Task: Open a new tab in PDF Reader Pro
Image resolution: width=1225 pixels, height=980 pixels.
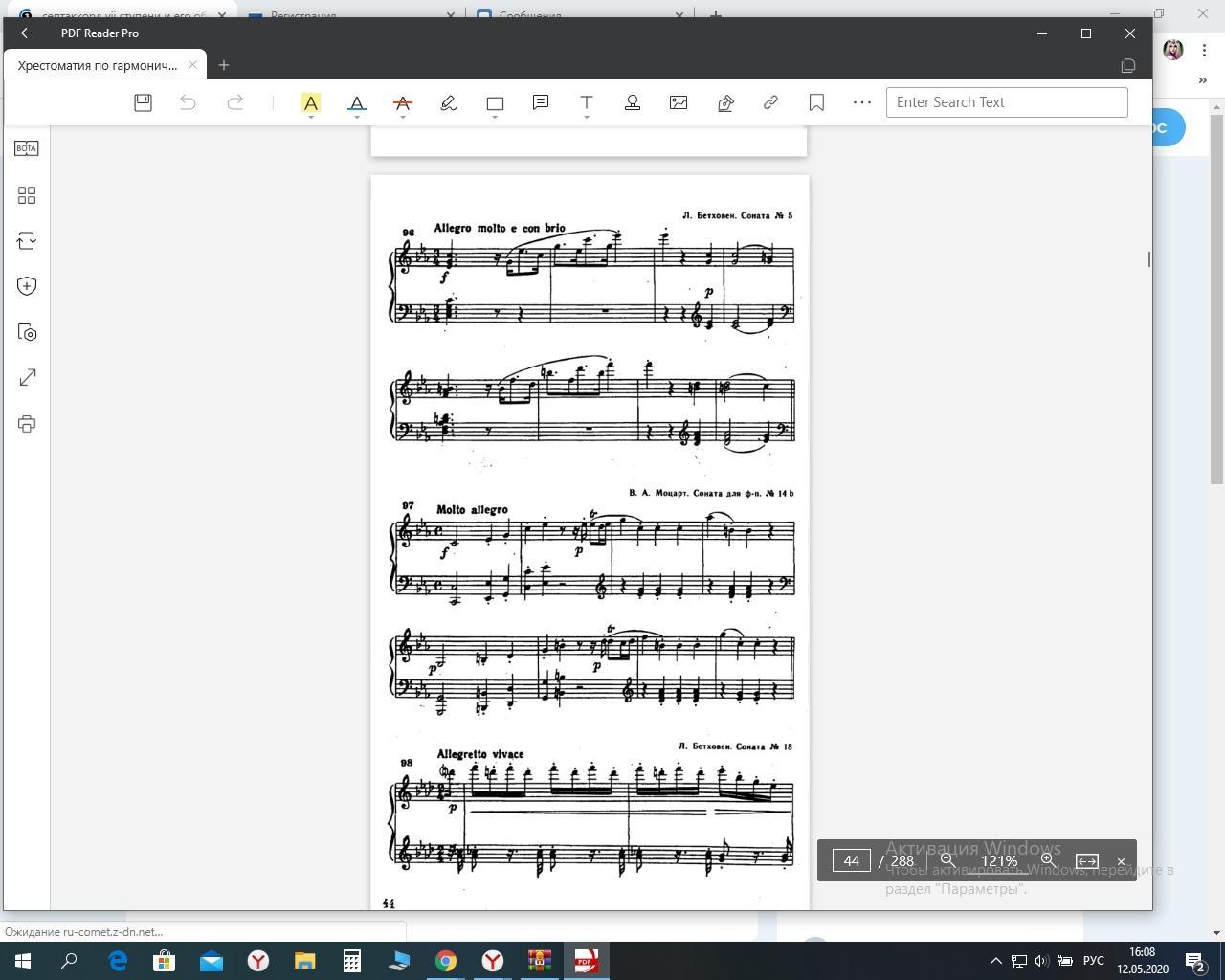Action: click(224, 65)
